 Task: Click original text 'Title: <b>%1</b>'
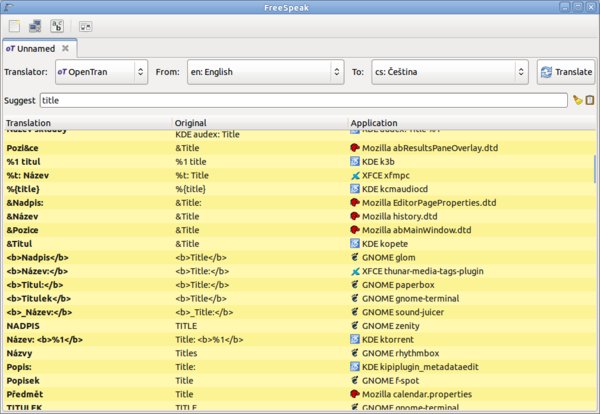(209, 339)
